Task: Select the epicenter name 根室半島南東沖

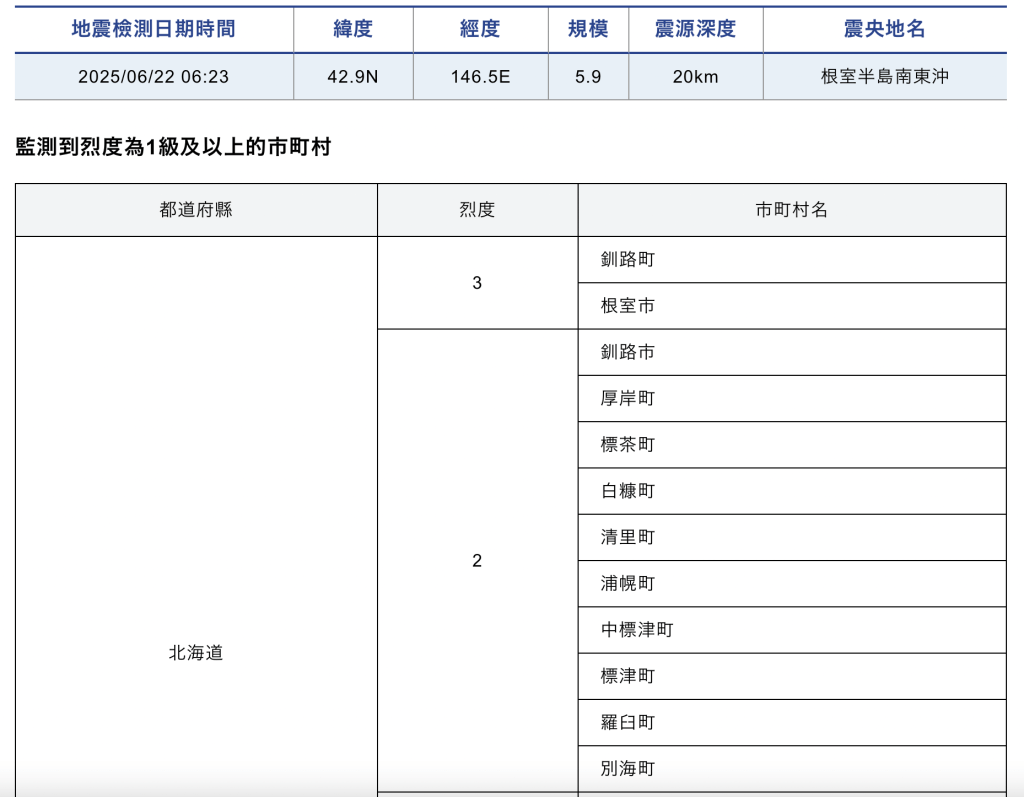Action: click(885, 77)
